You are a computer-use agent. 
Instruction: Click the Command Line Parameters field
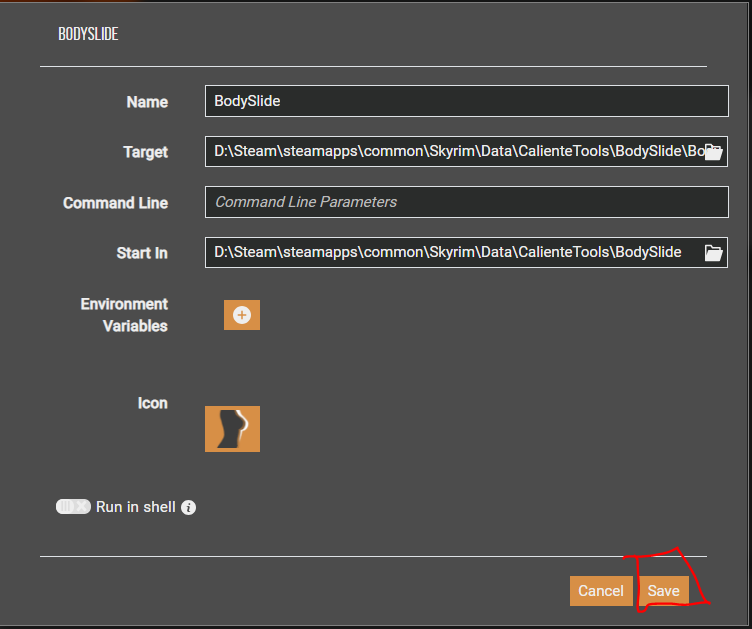(467, 202)
